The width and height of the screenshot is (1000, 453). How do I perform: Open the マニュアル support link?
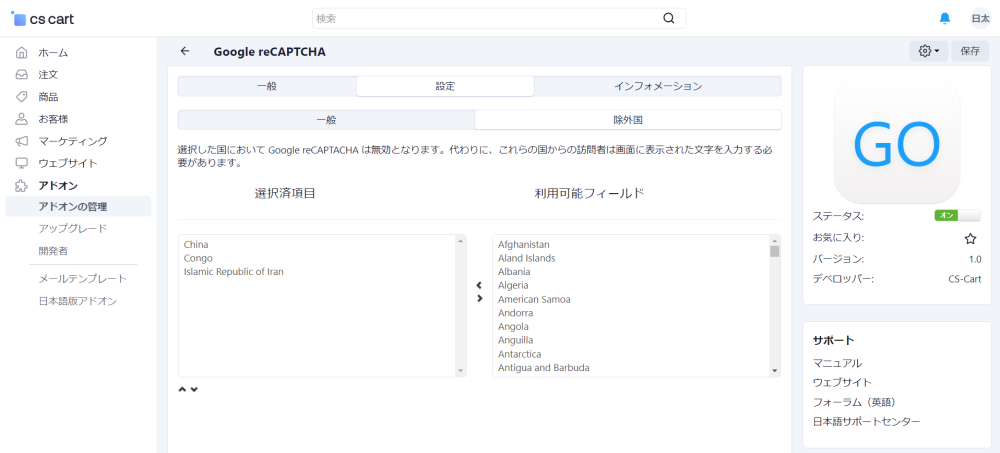click(x=837, y=363)
